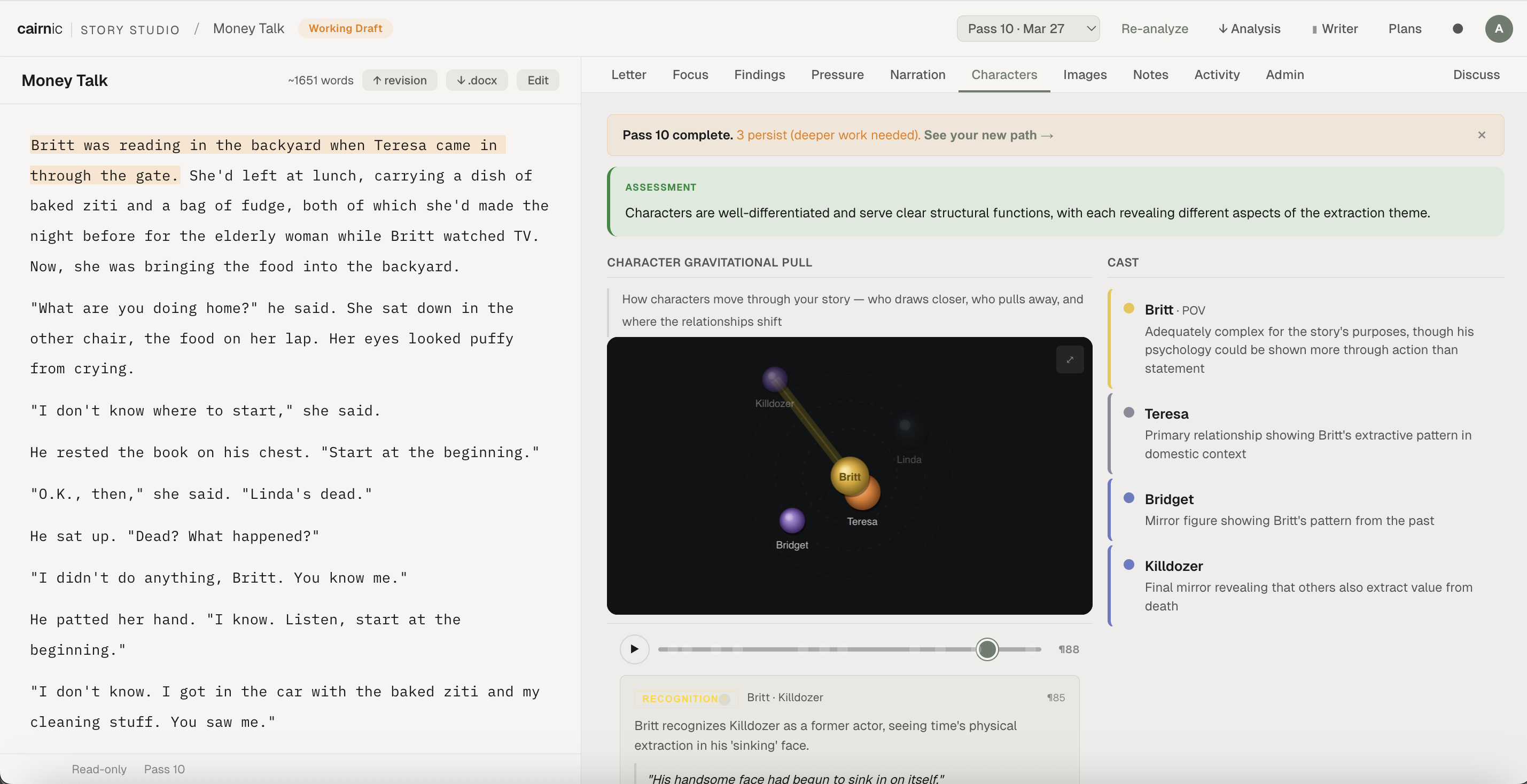Click the dark status dot icon
1527x784 pixels.
click(x=1458, y=28)
